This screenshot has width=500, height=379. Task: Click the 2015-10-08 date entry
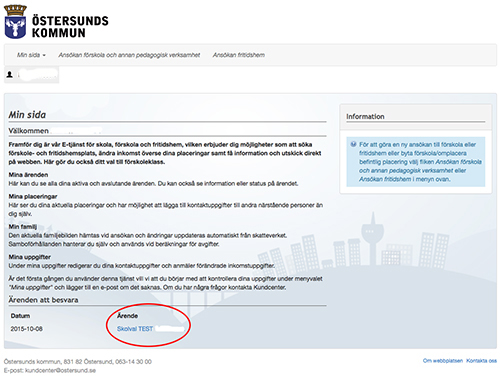click(26, 329)
